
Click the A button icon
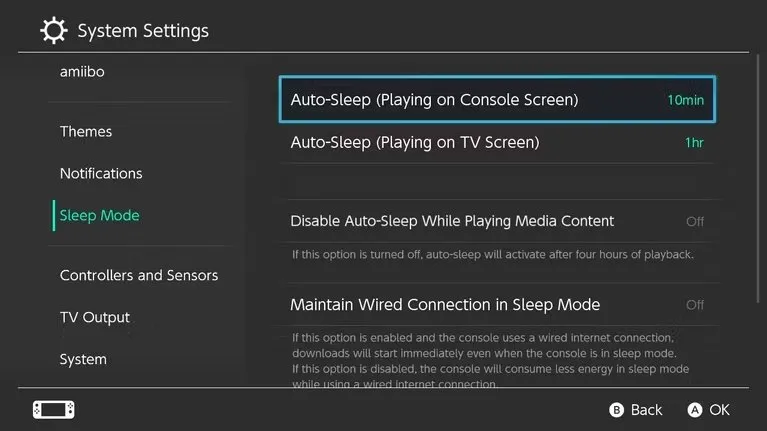tap(695, 410)
